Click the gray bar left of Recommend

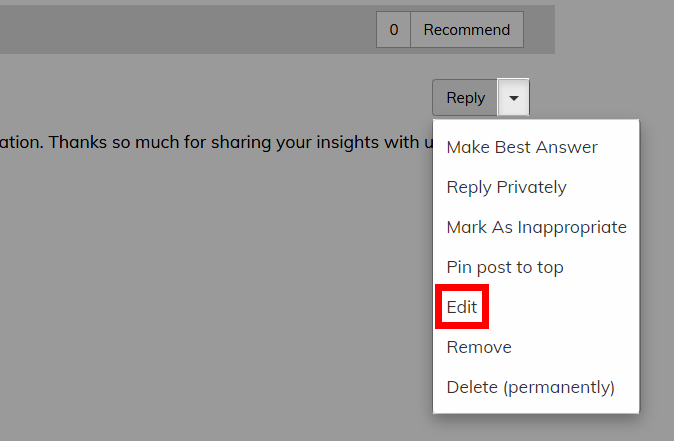point(187,30)
